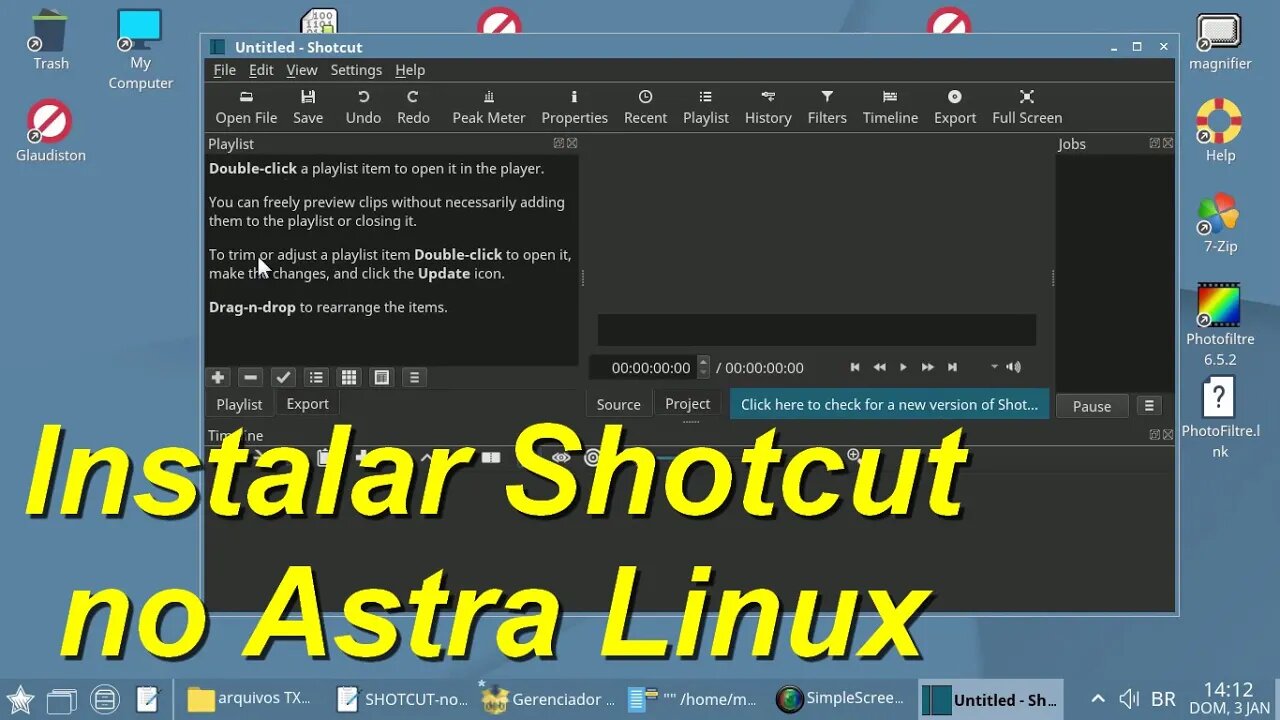Open the File menu

[x=224, y=70]
